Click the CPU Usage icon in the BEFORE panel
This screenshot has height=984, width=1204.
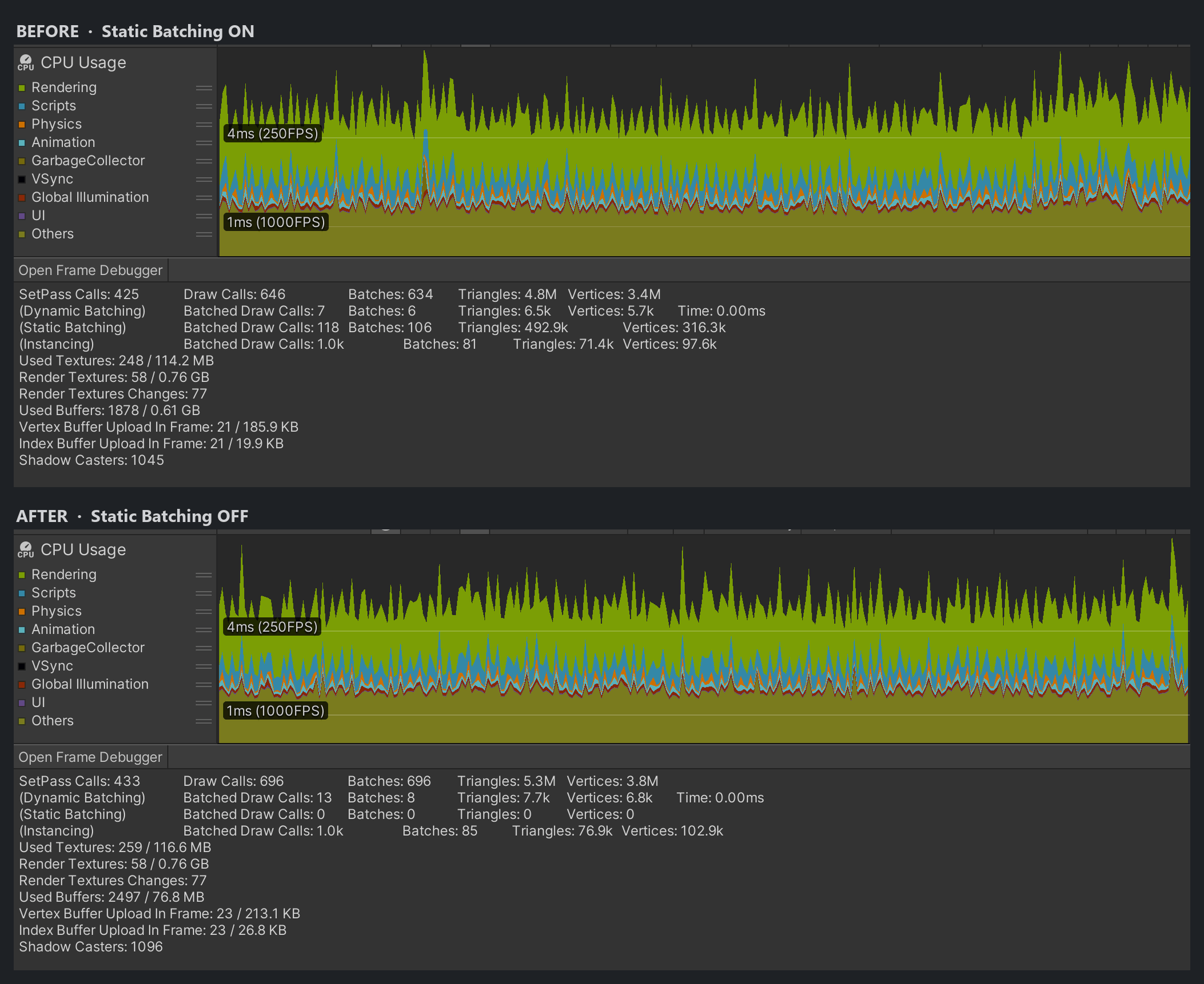26,62
